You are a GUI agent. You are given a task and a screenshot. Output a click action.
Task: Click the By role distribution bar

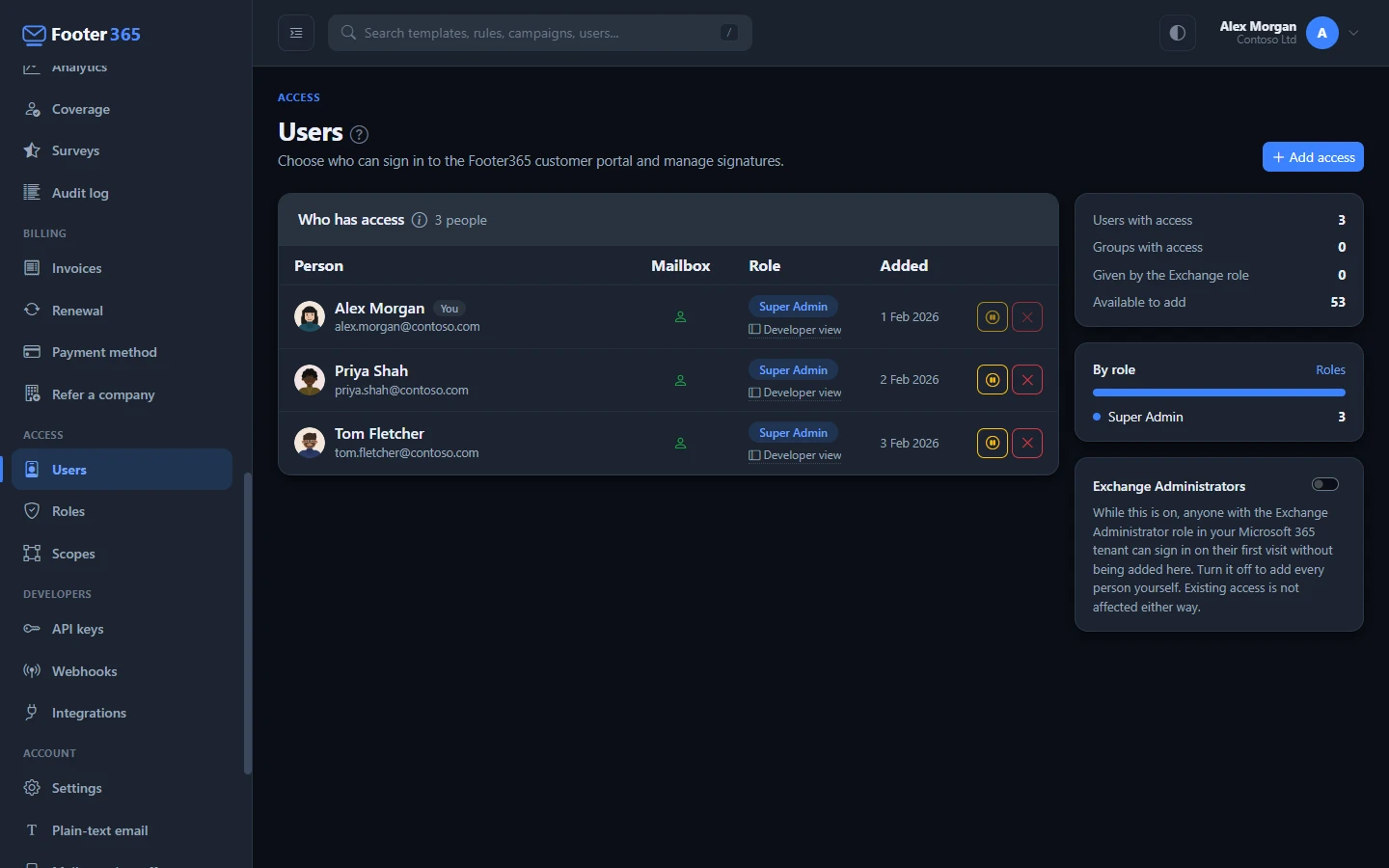1219,393
